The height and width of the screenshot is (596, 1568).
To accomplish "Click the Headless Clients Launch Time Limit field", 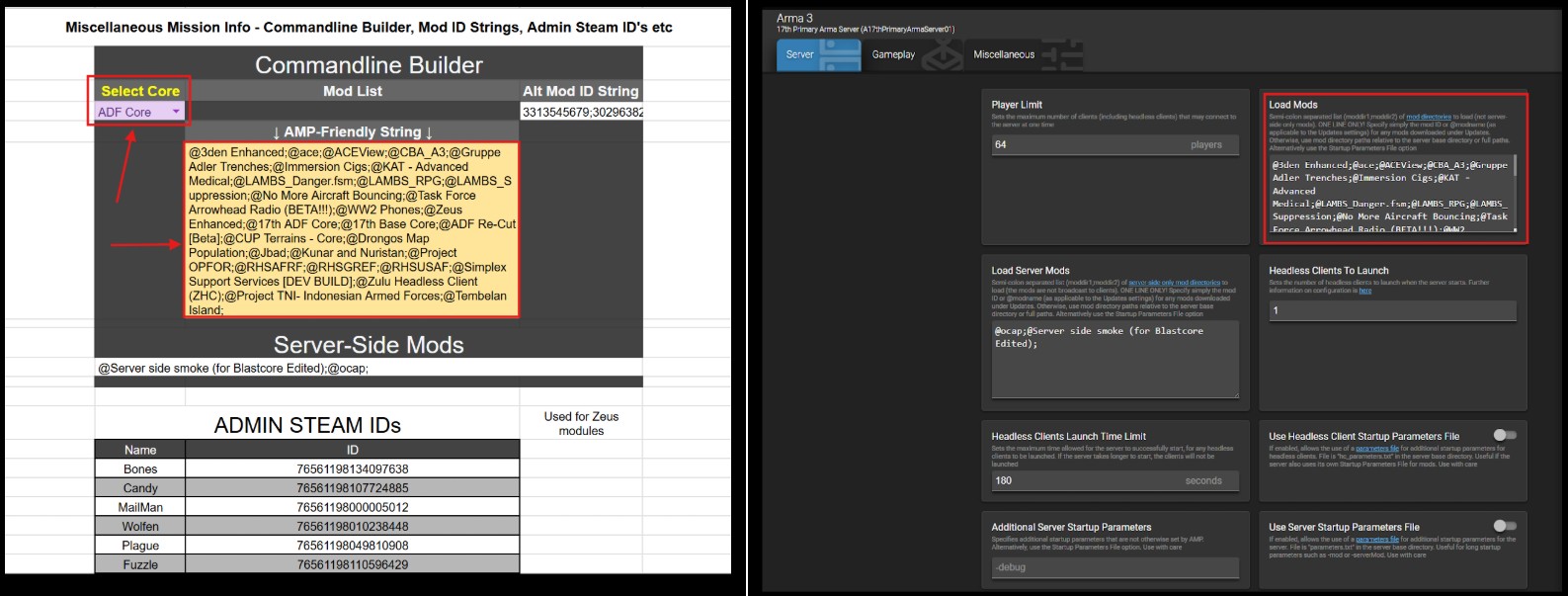I will (x=1114, y=480).
